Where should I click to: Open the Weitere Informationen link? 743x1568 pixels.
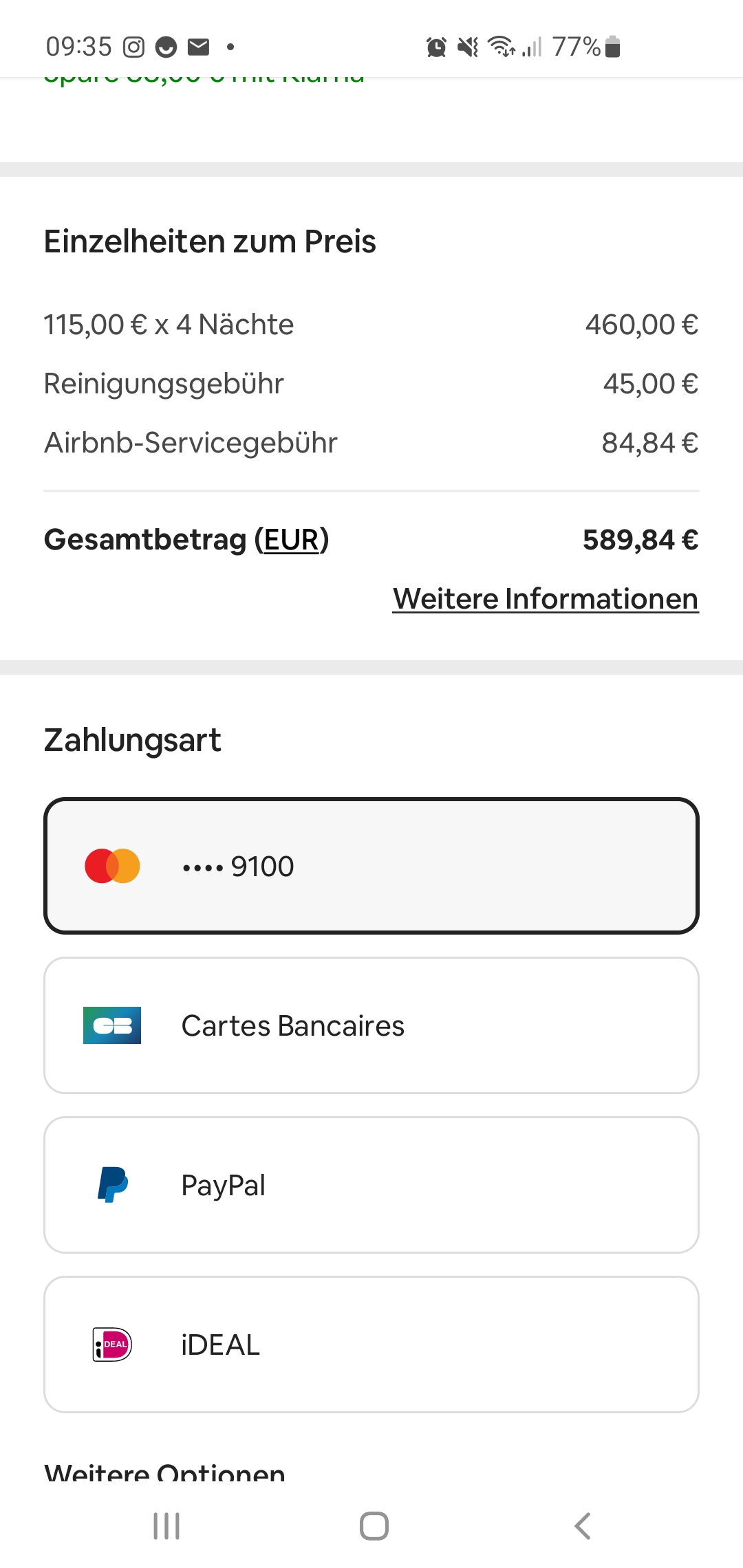point(546,598)
